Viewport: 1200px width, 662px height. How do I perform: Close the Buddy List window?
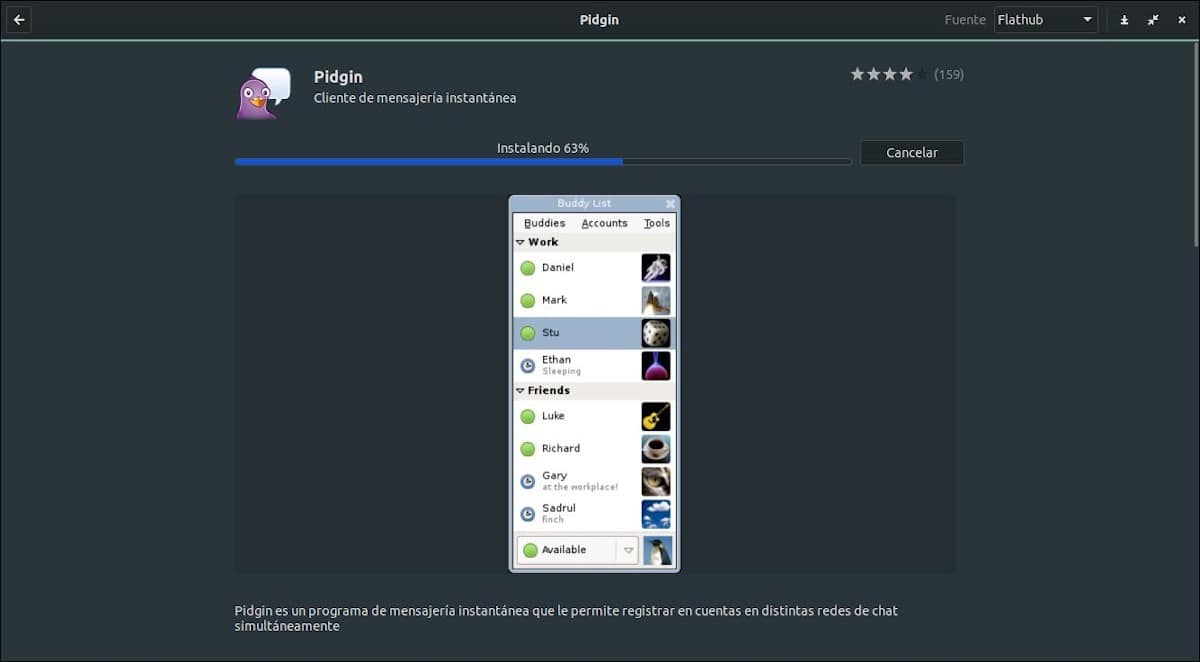coord(670,204)
